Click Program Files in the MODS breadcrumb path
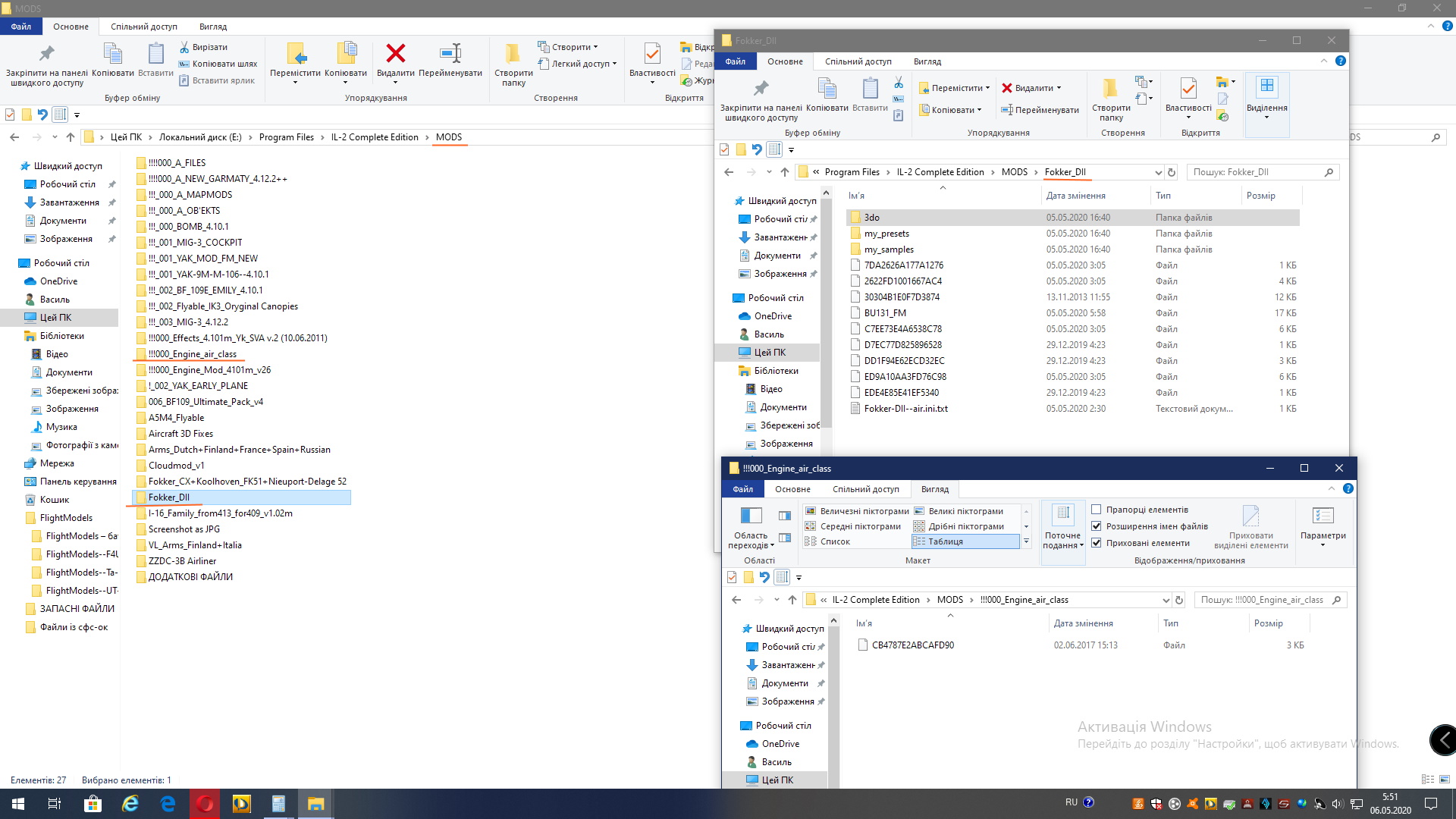 [286, 137]
